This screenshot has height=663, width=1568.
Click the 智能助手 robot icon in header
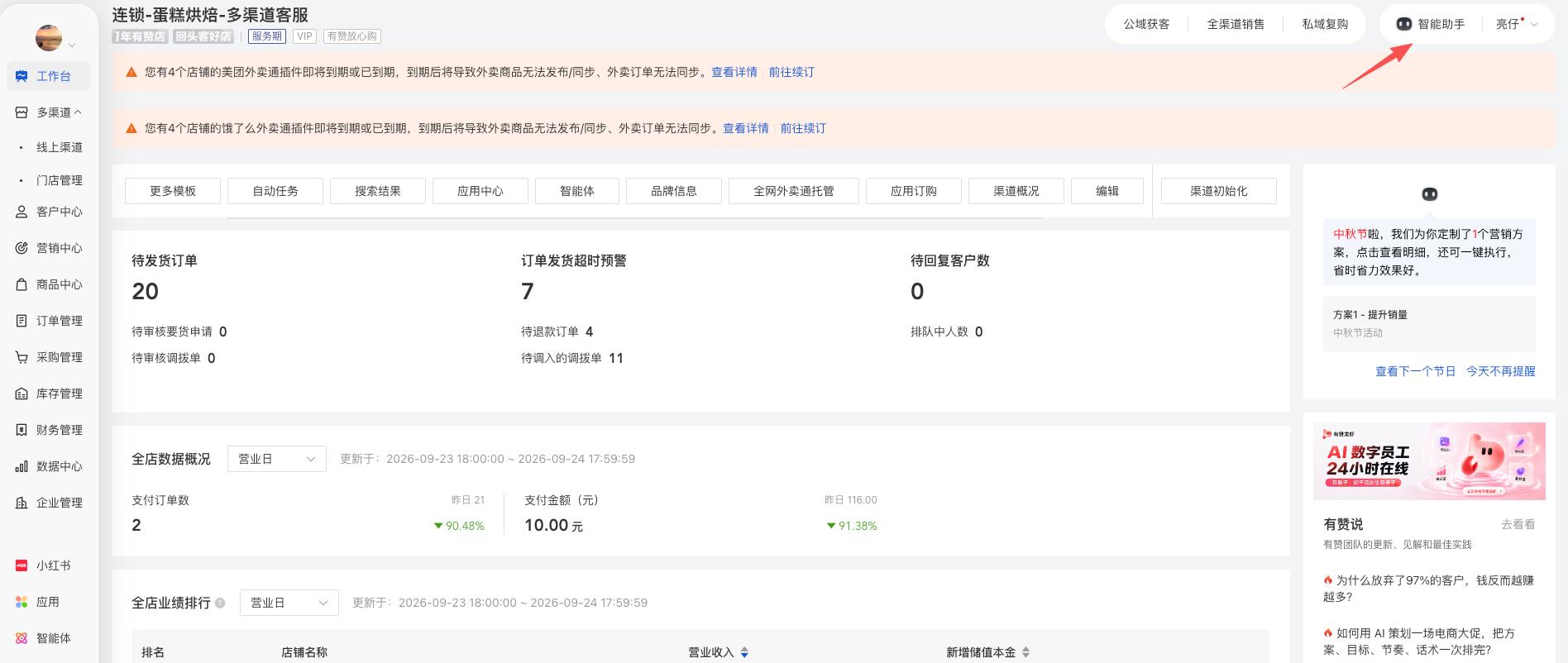1403,24
